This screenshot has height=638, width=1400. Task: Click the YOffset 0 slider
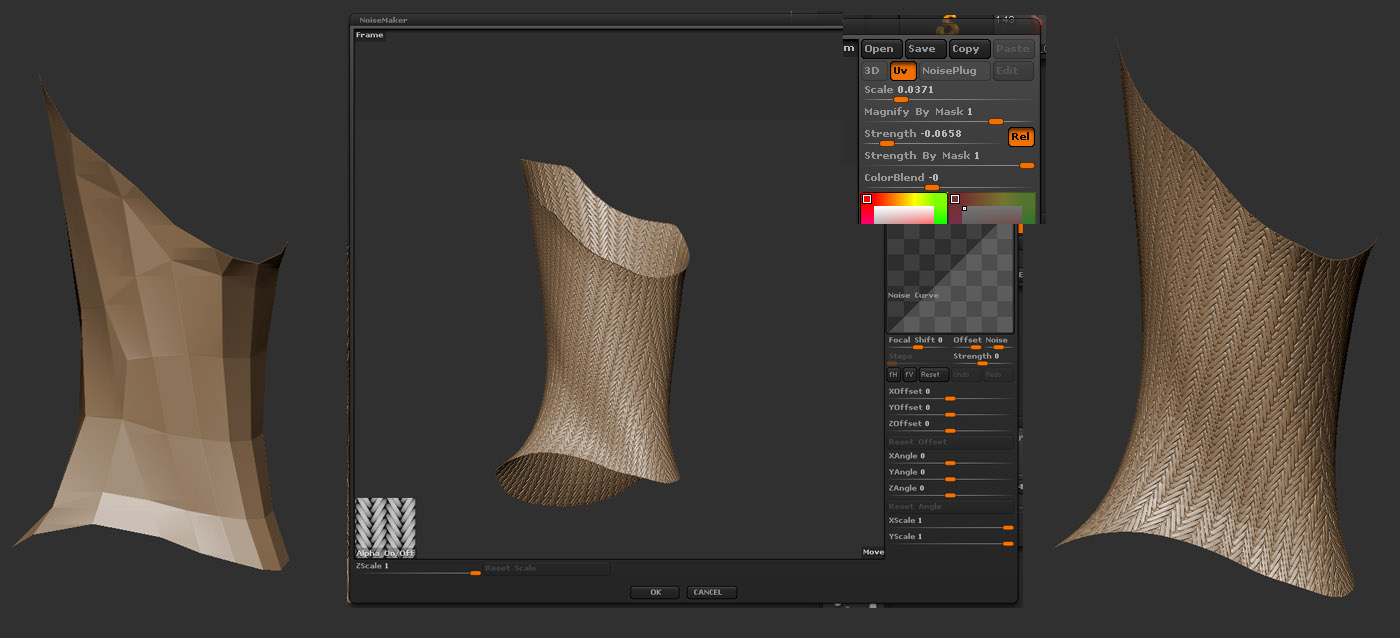(950, 410)
